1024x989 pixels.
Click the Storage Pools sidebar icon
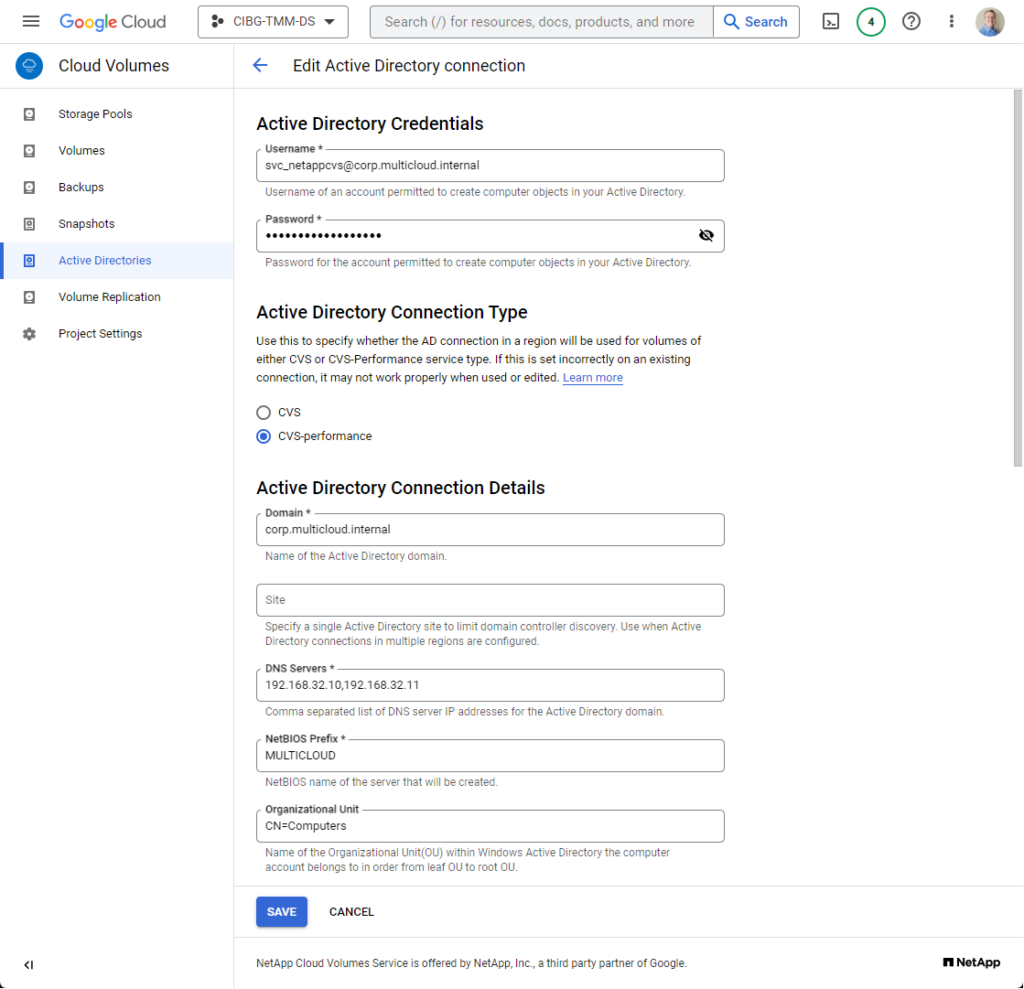(x=29, y=114)
